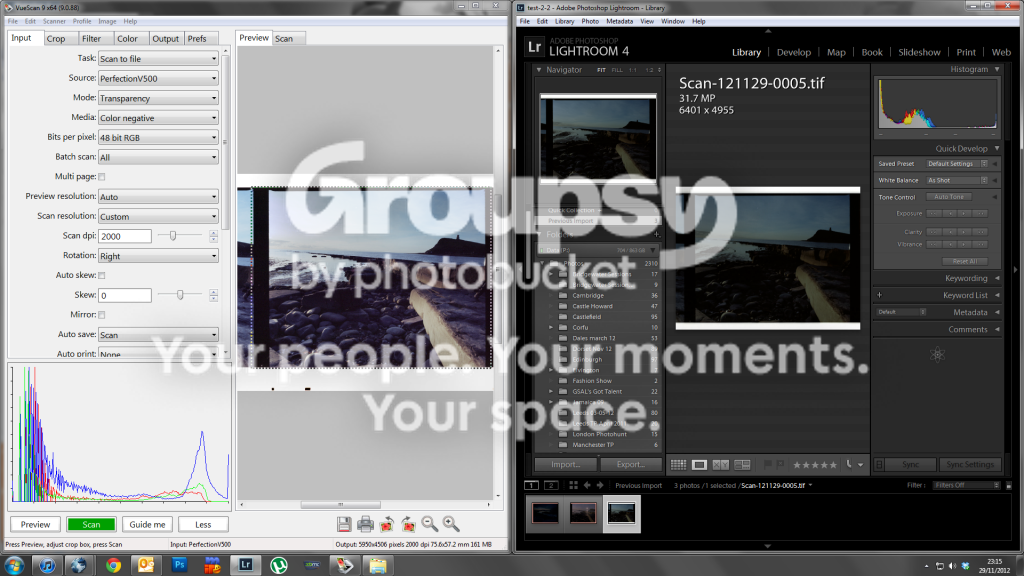Switch to the VueScan Color tab
The height and width of the screenshot is (576, 1024).
coord(127,39)
